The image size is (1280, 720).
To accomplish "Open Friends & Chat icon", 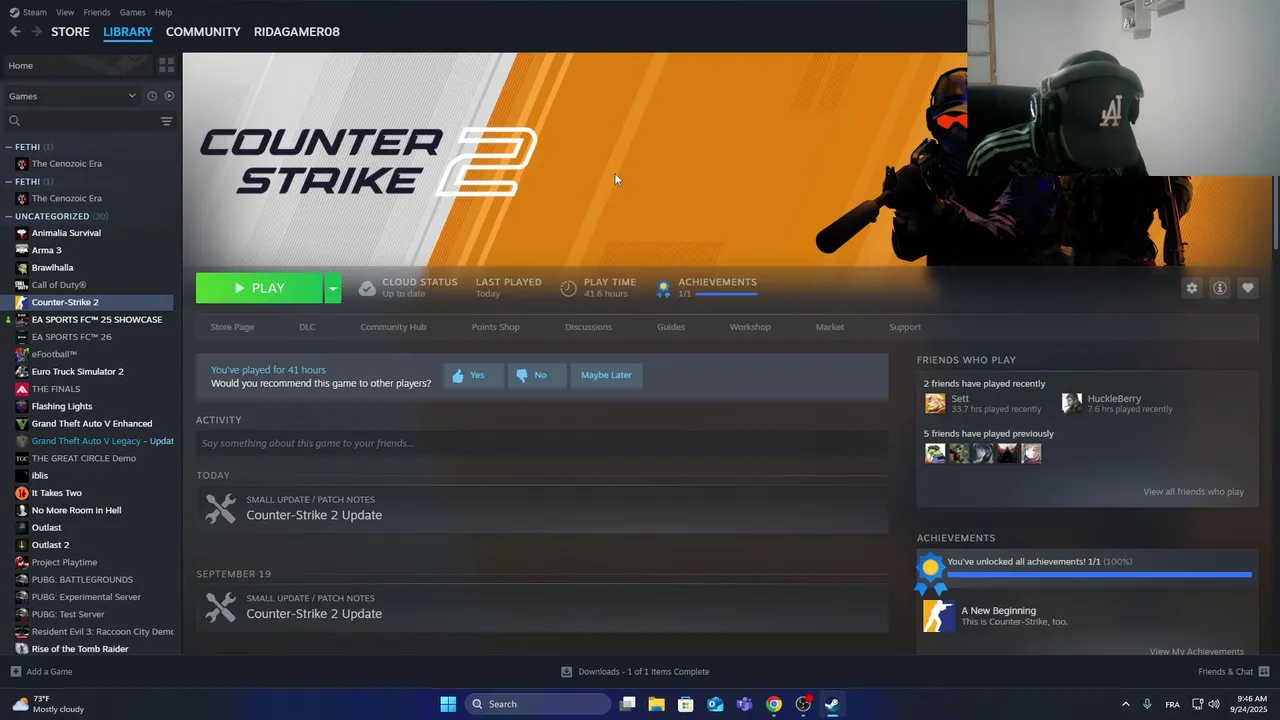I will tap(1264, 672).
